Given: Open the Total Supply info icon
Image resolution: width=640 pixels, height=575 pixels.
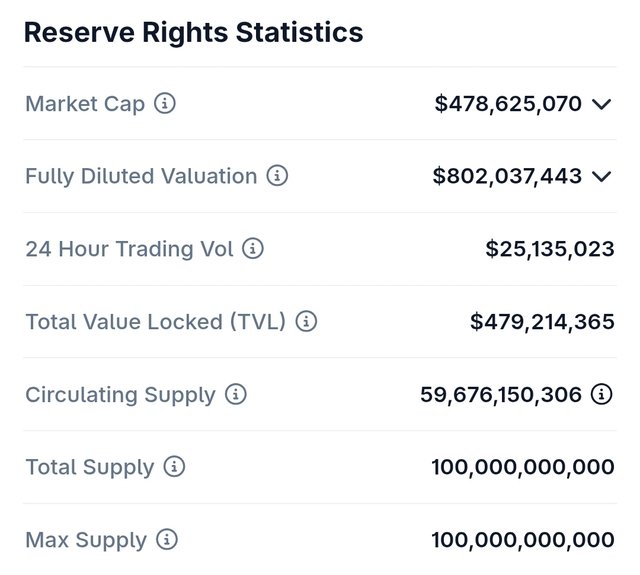Looking at the screenshot, I should coord(174,467).
